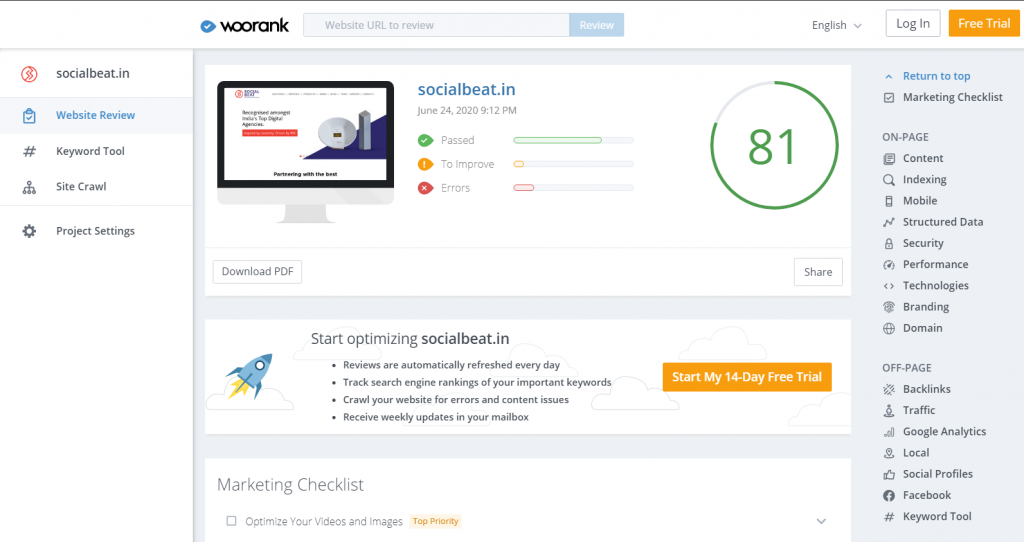Click the Website URL to review field
The height and width of the screenshot is (542, 1024).
pos(436,25)
